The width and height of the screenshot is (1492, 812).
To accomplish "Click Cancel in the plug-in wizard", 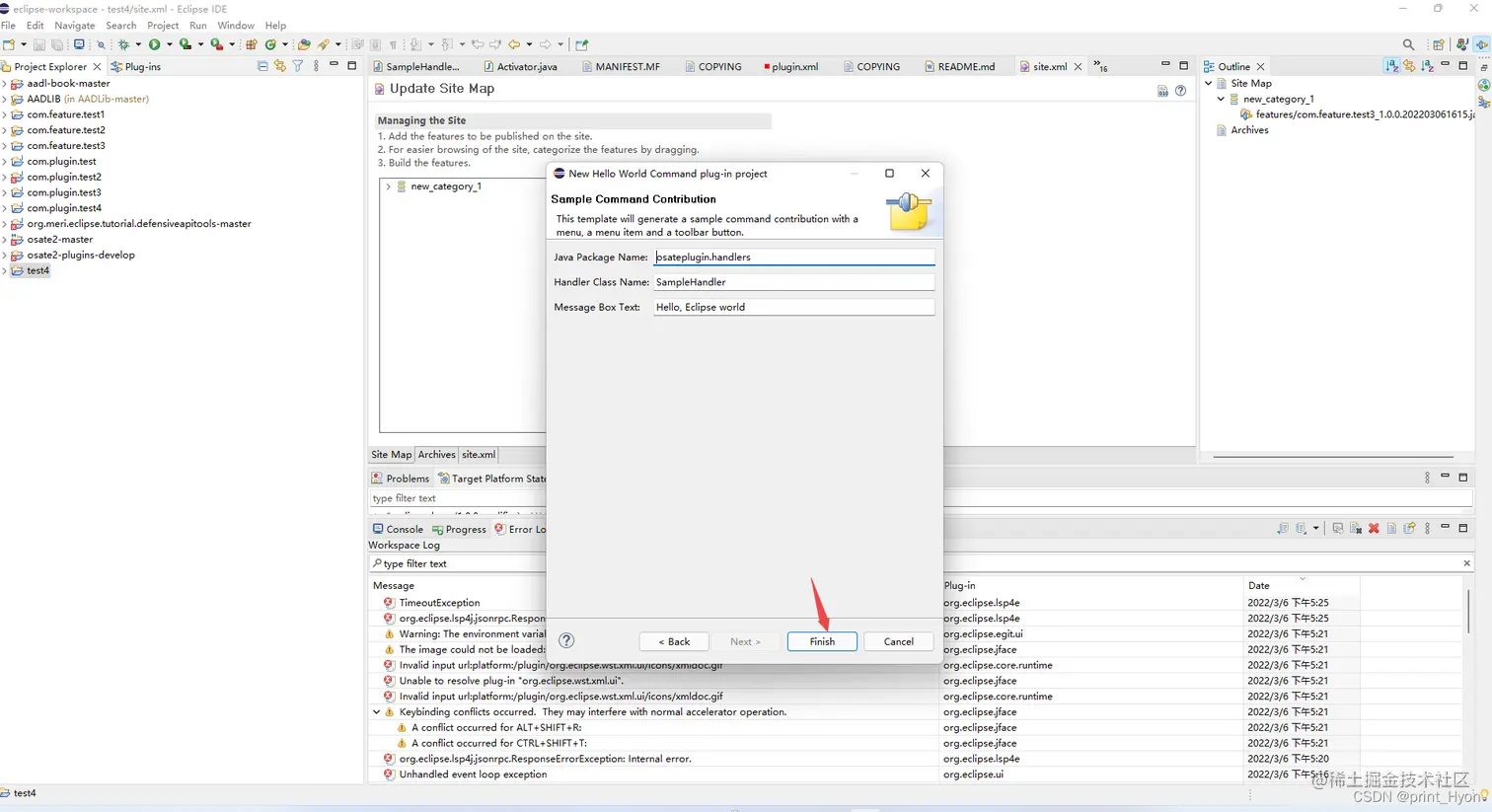I will point(898,641).
